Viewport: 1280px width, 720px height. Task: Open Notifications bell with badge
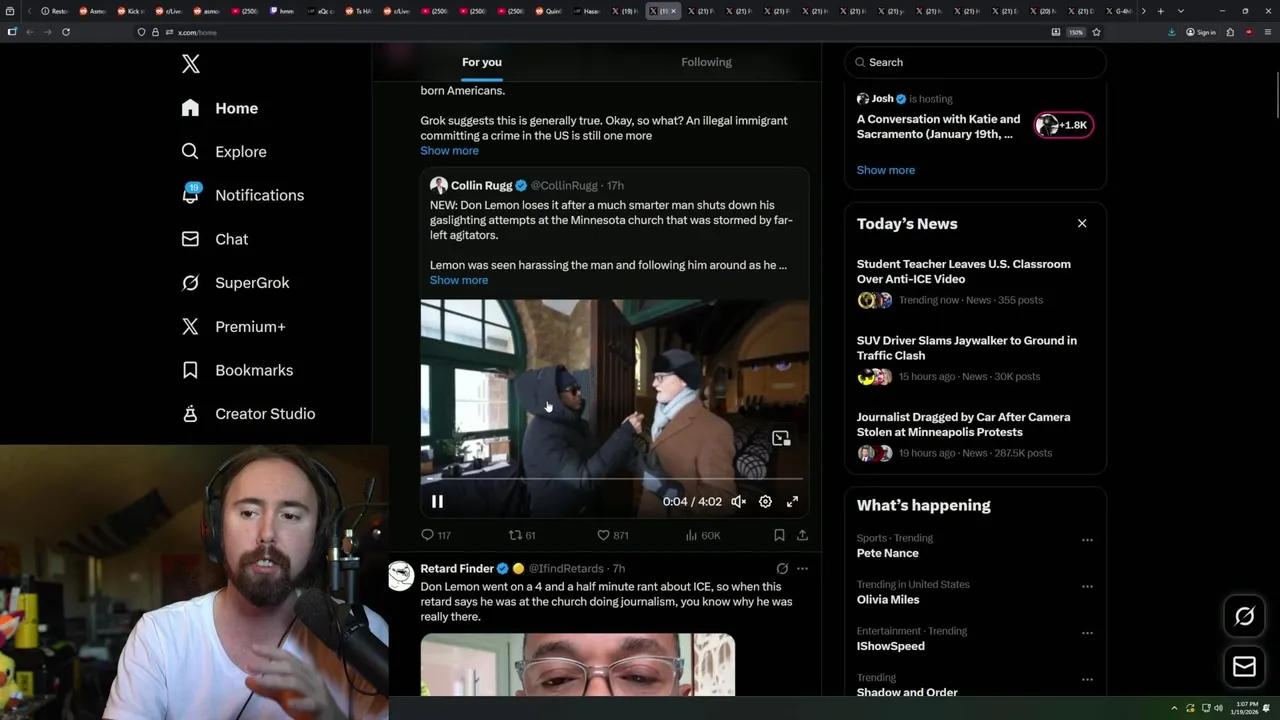click(191, 194)
